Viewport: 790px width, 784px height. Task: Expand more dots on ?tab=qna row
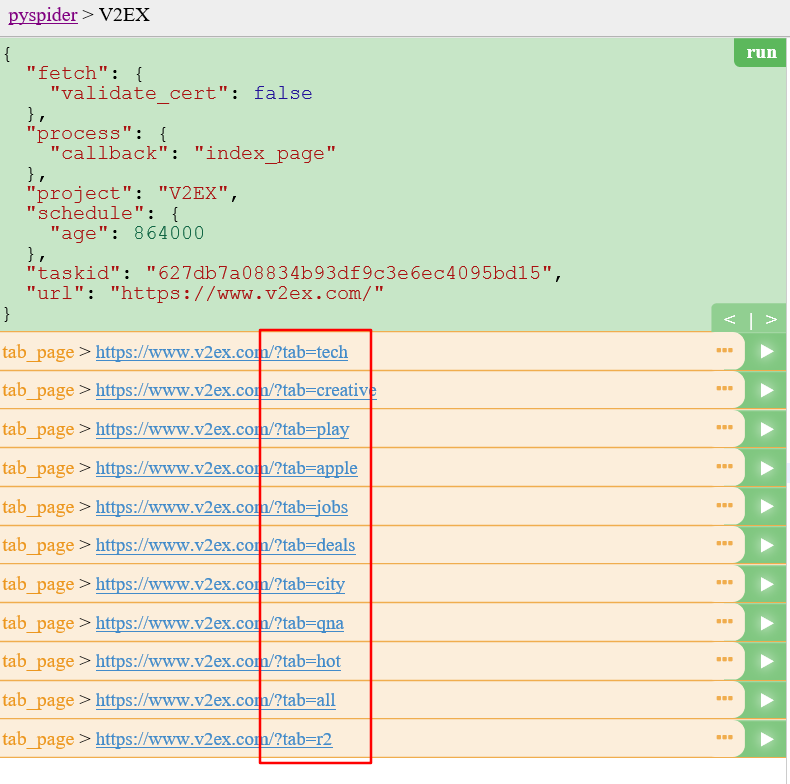pos(724,622)
